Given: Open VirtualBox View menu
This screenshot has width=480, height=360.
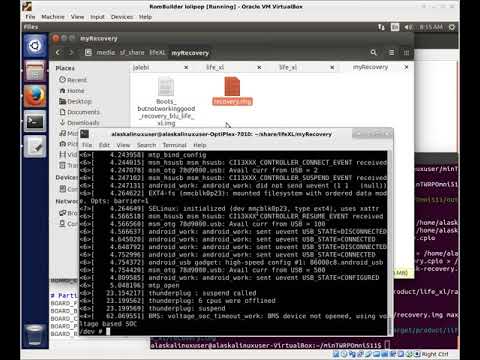Looking at the screenshot, I should 77,17.
